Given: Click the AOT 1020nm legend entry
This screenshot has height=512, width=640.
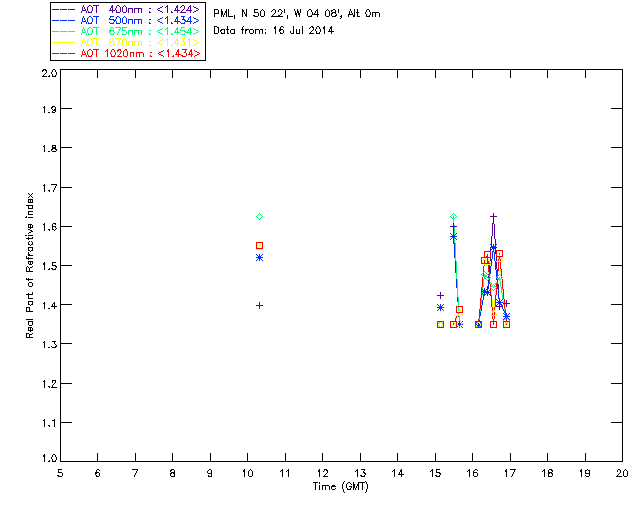Looking at the screenshot, I should 126,53.
